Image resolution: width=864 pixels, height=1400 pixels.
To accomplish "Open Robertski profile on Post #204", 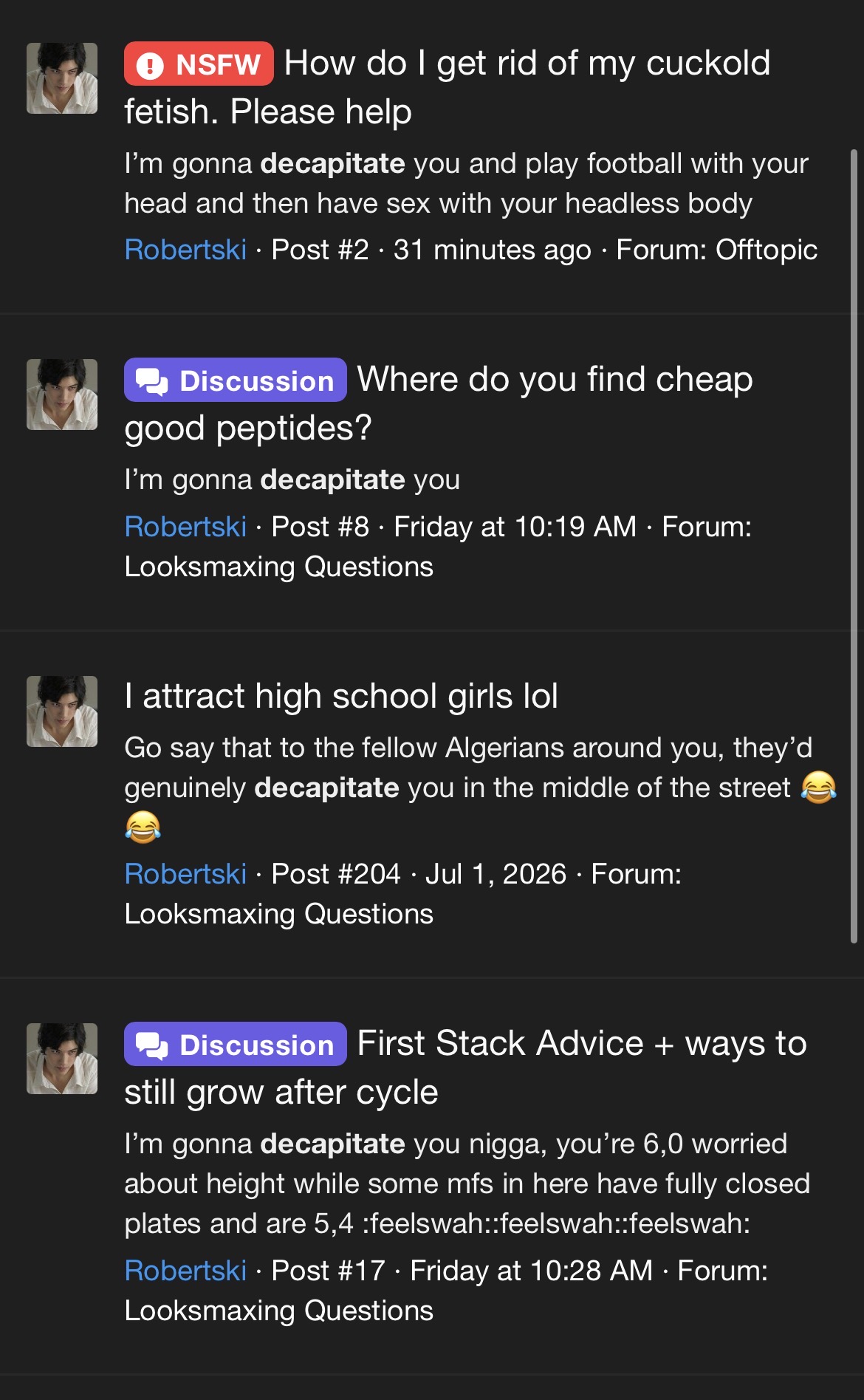I will click(185, 874).
